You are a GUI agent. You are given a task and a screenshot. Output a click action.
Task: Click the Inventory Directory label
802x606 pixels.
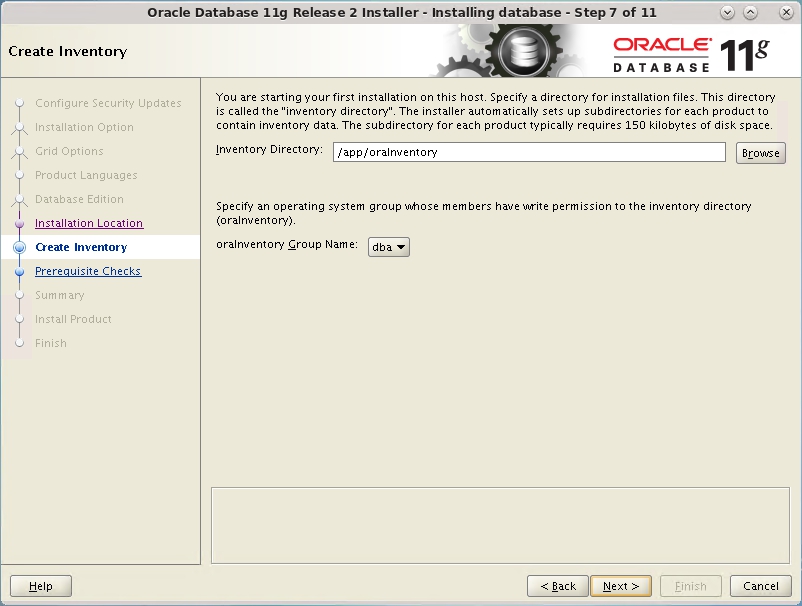point(270,149)
